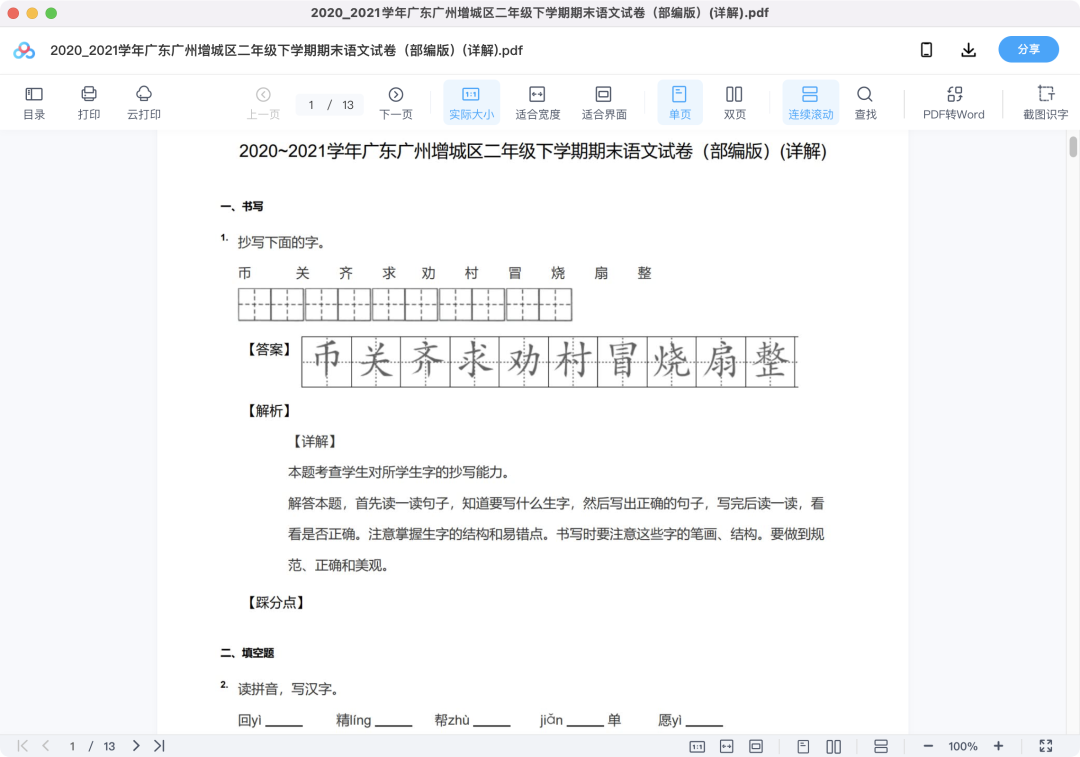Click the text 抄写下面的字。
This screenshot has height=757, width=1080.
coord(281,242)
